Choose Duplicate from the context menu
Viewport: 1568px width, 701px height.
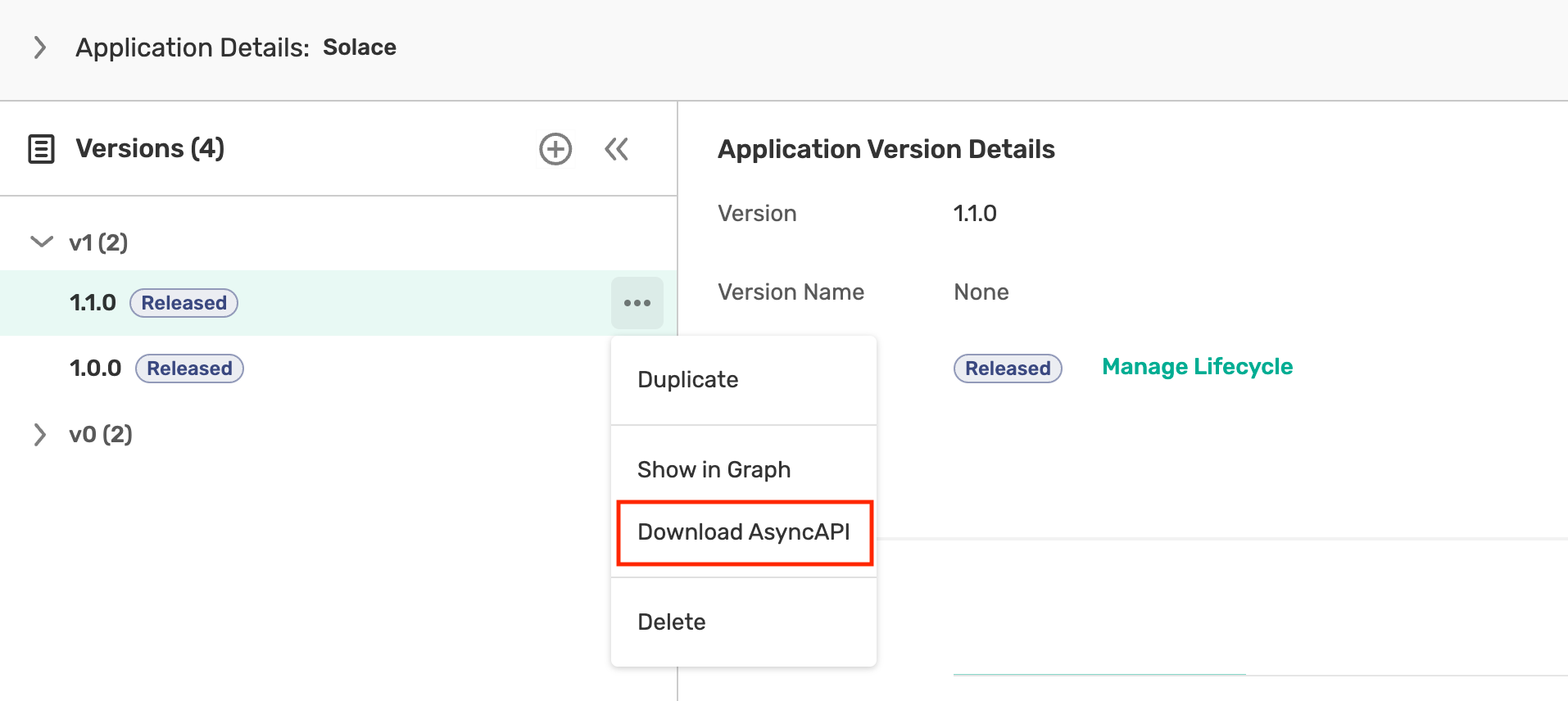tap(744, 380)
